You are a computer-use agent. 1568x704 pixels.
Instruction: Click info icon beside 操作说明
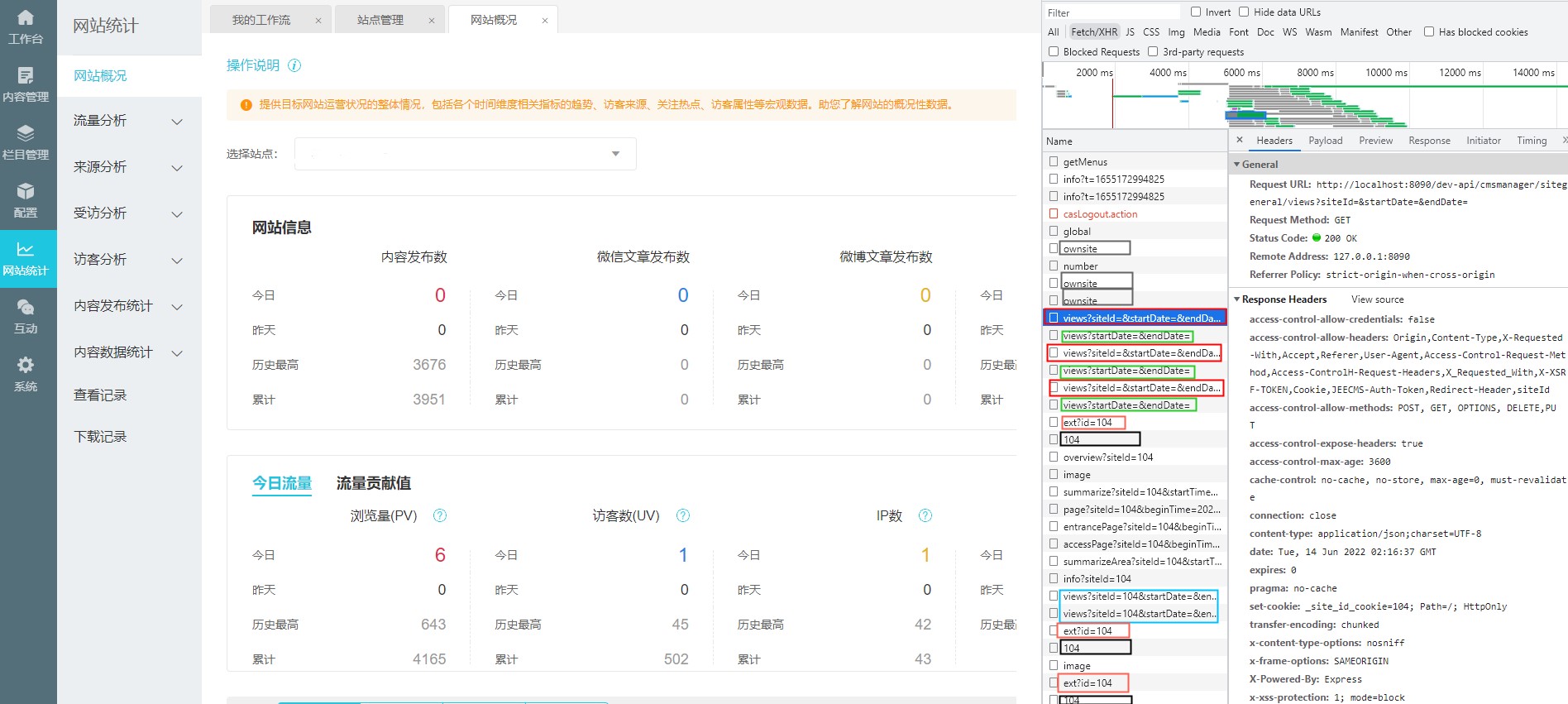coord(294,65)
